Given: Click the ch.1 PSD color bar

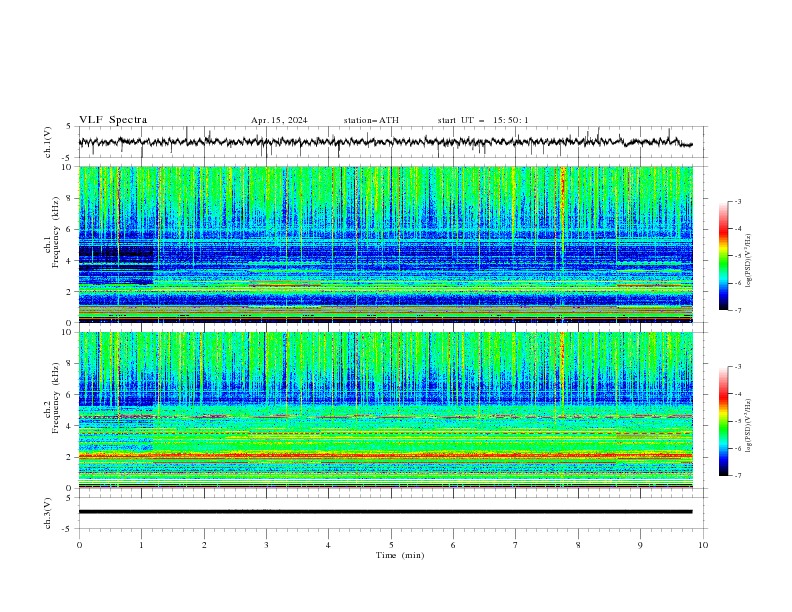Looking at the screenshot, I should tap(723, 256).
